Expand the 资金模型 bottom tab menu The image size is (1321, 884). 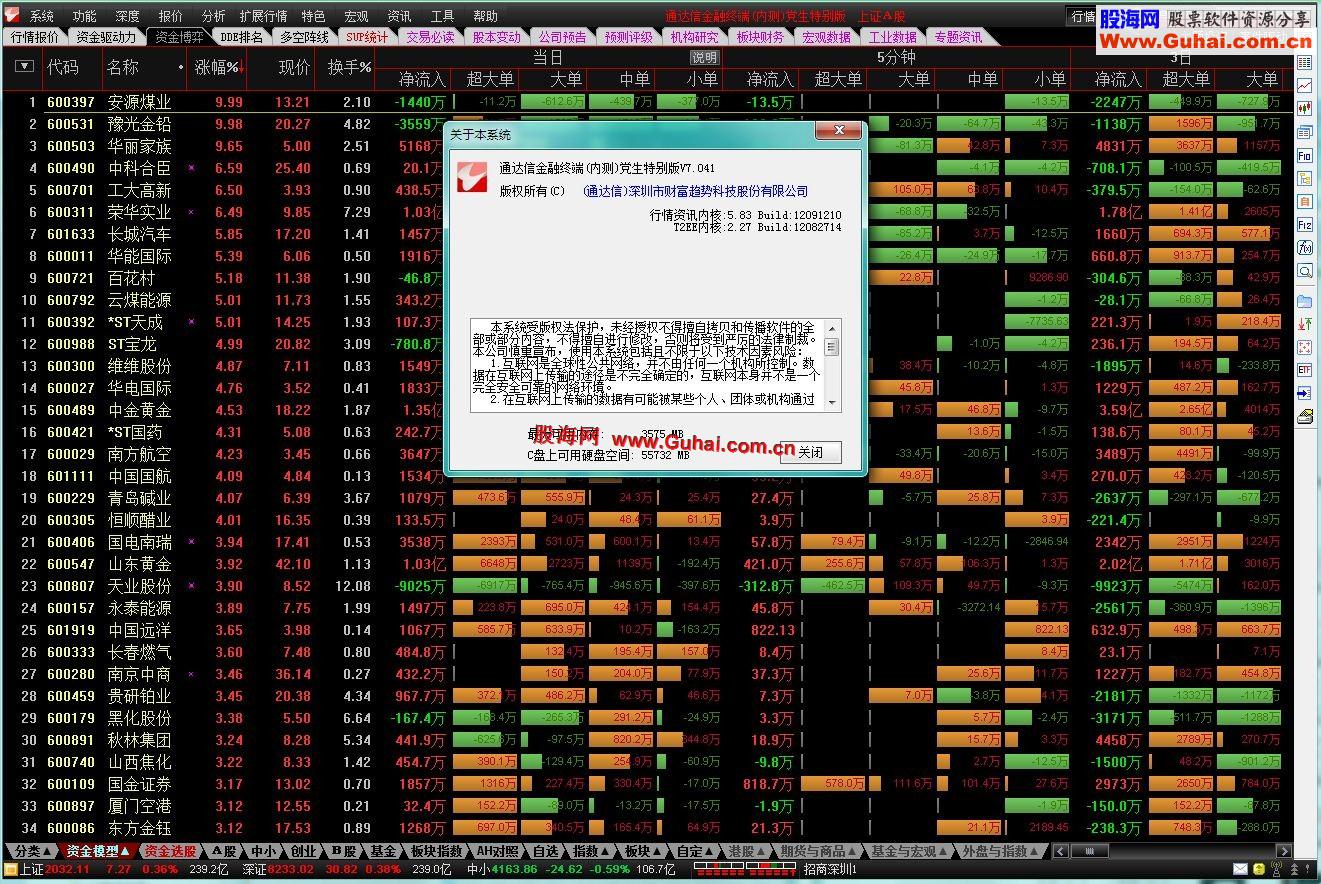(x=98, y=851)
